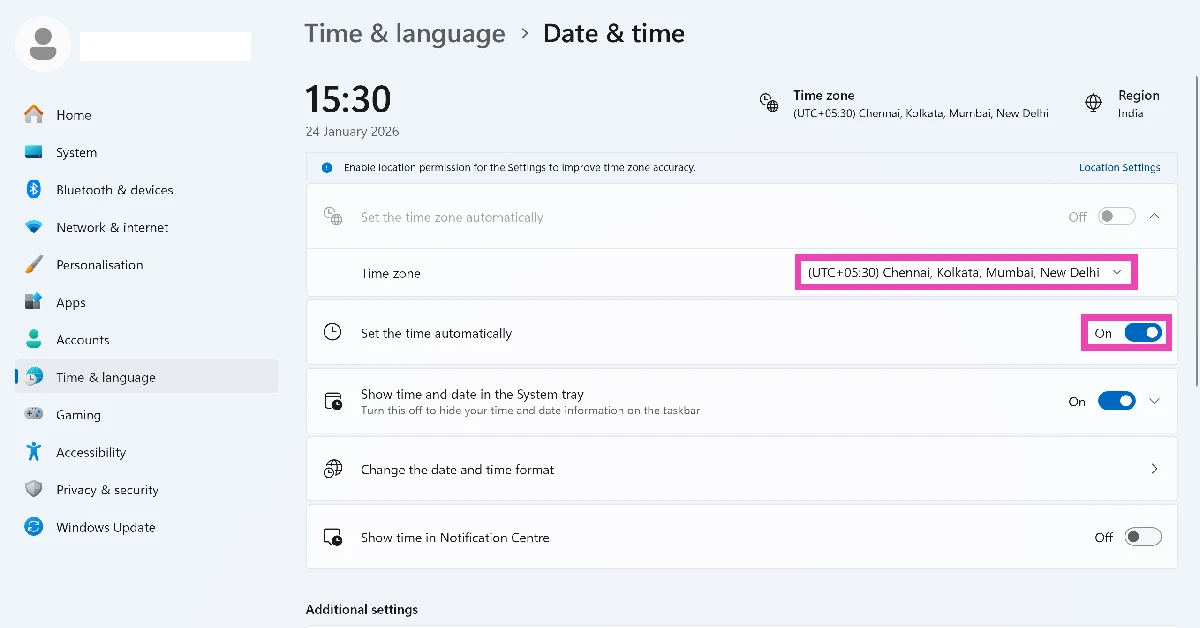Open Location Settings link
1200x628 pixels.
(1119, 167)
